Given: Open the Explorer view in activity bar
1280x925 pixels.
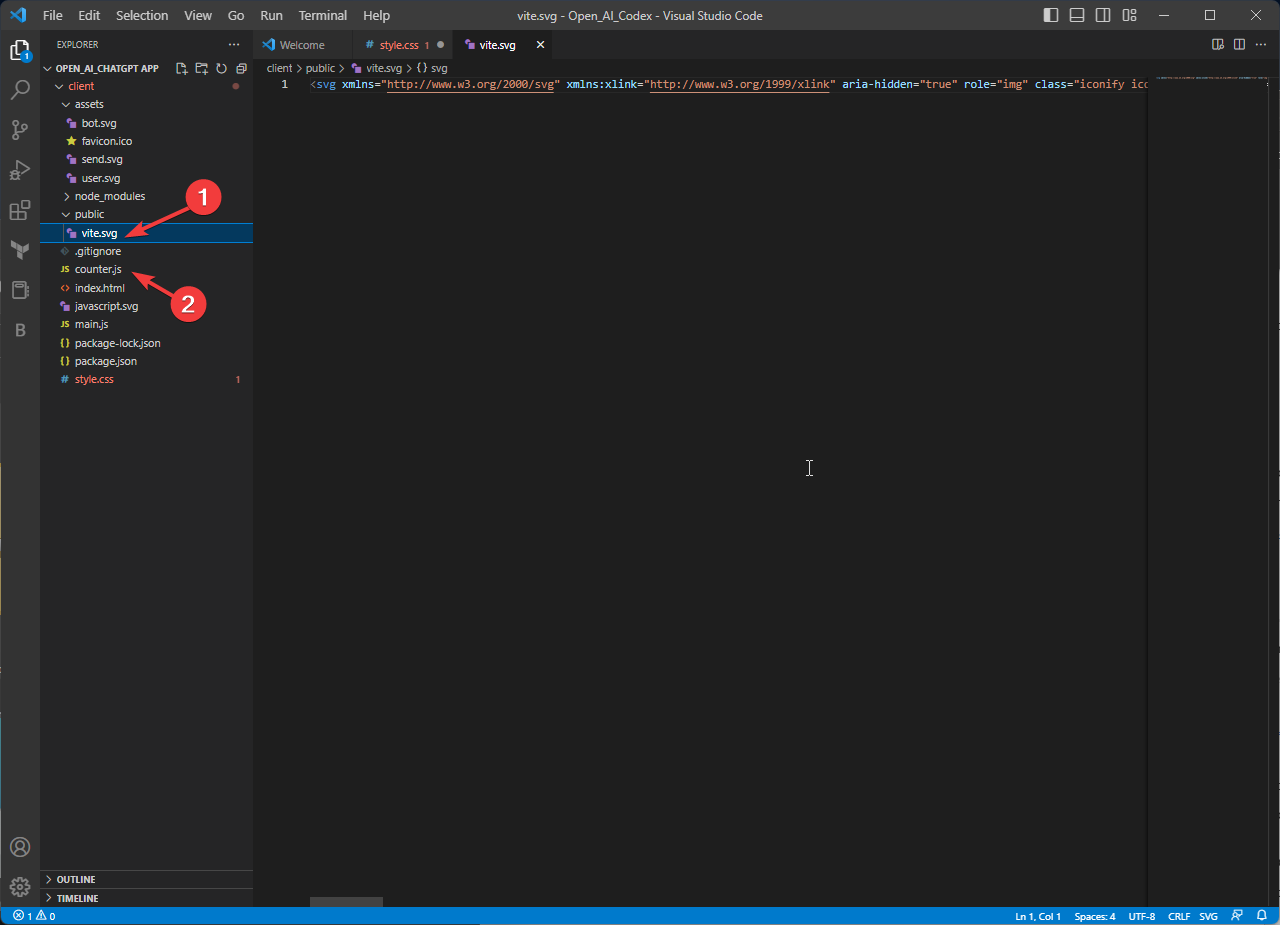Looking at the screenshot, I should [x=20, y=50].
